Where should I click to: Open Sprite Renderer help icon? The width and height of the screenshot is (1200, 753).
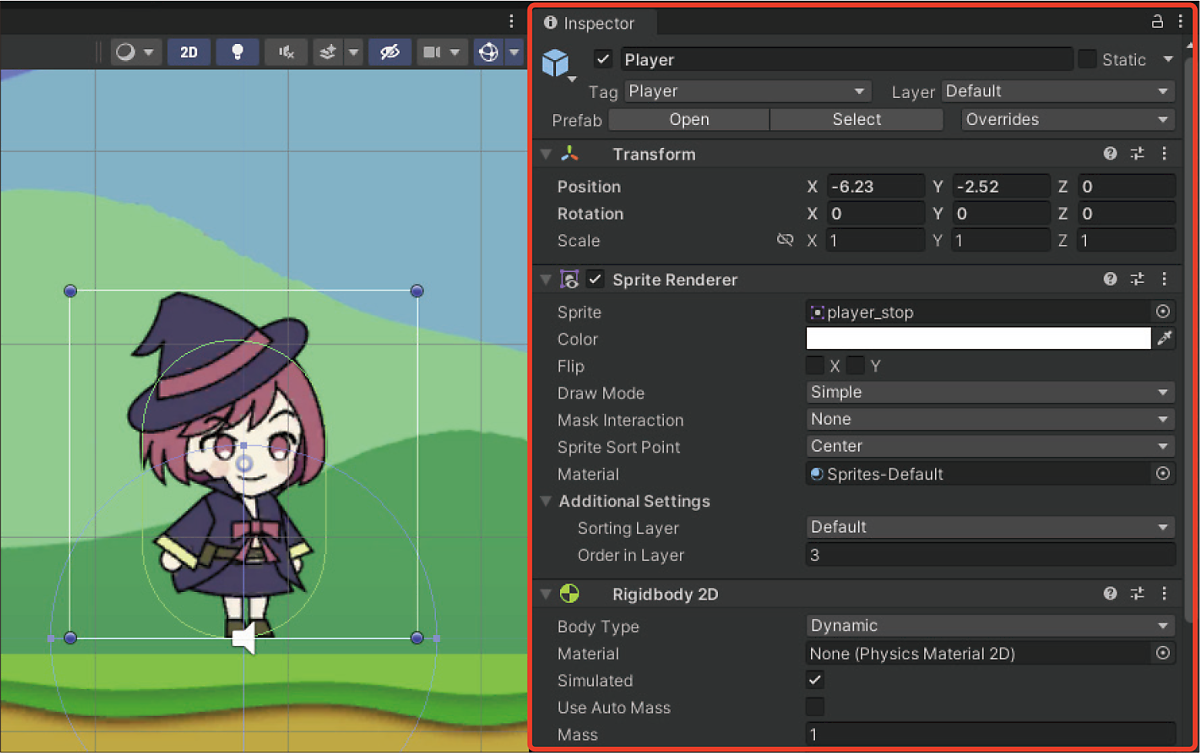pyautogui.click(x=1110, y=280)
